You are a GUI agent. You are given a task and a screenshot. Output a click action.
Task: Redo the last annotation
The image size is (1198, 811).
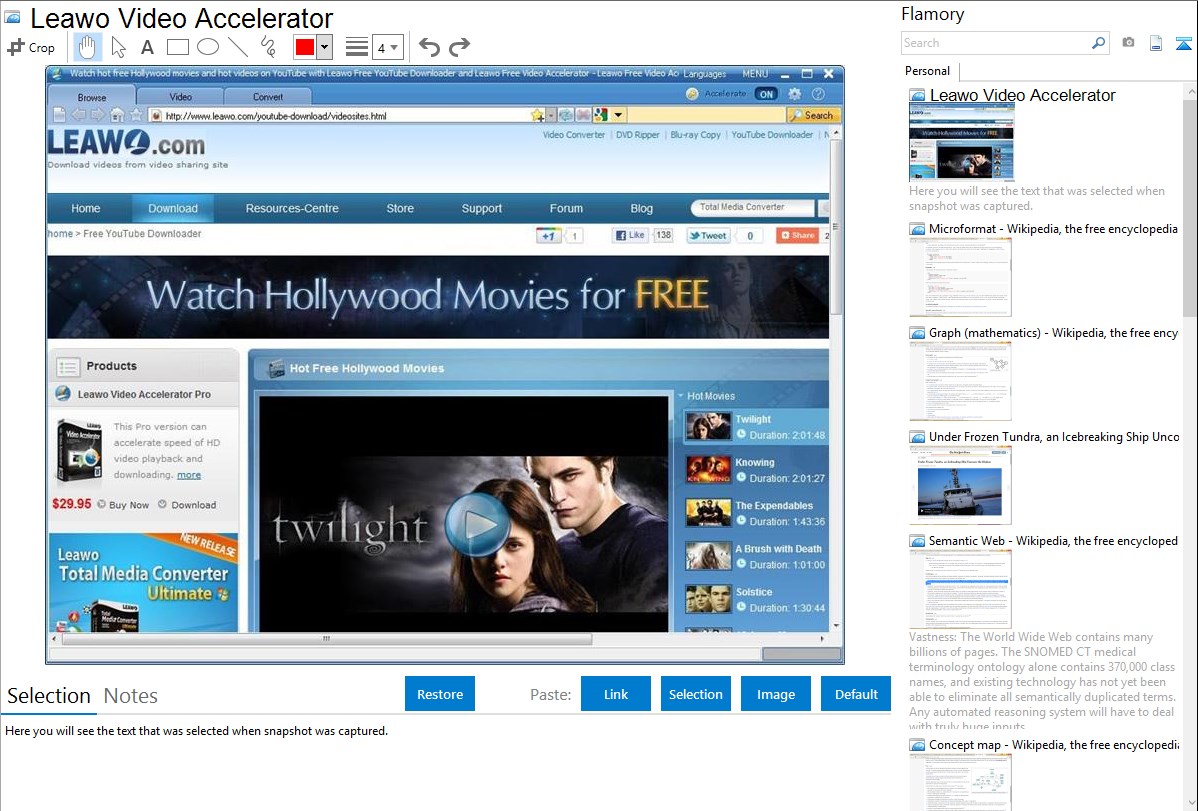click(459, 47)
